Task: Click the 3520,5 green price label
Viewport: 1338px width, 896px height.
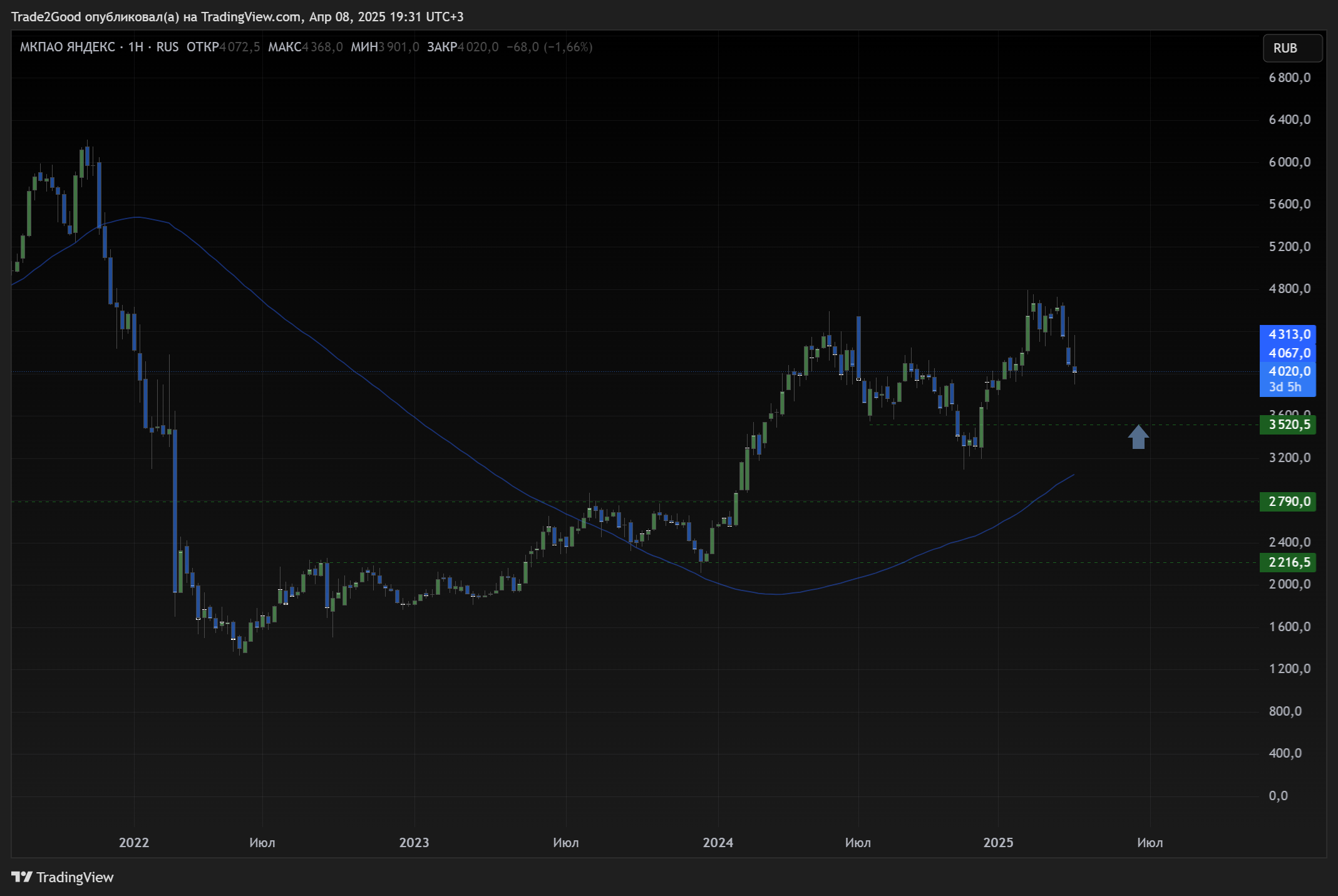Action: click(x=1288, y=425)
